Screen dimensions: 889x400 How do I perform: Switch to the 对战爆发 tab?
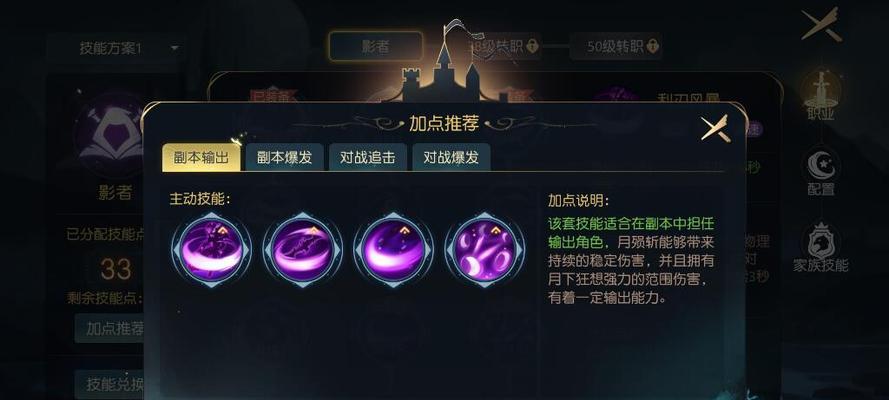click(451, 157)
